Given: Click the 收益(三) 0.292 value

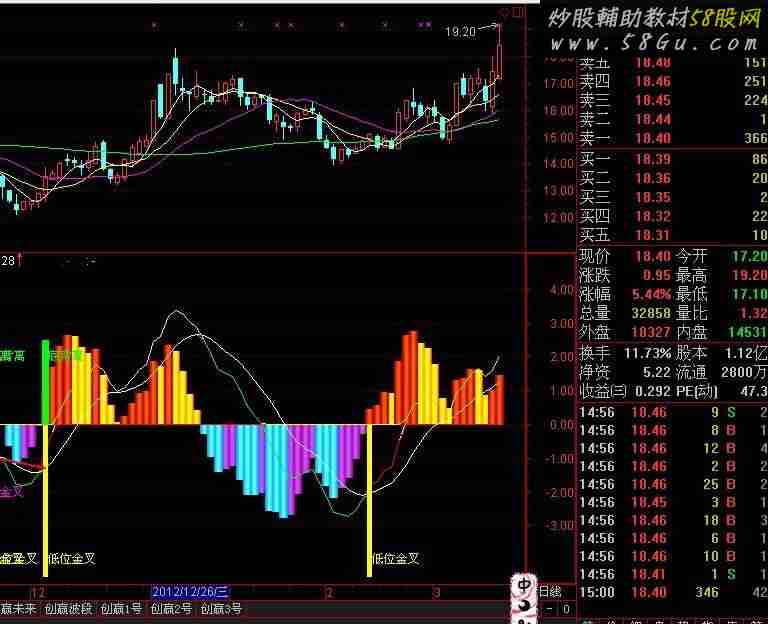Looking at the screenshot, I should [x=652, y=391].
